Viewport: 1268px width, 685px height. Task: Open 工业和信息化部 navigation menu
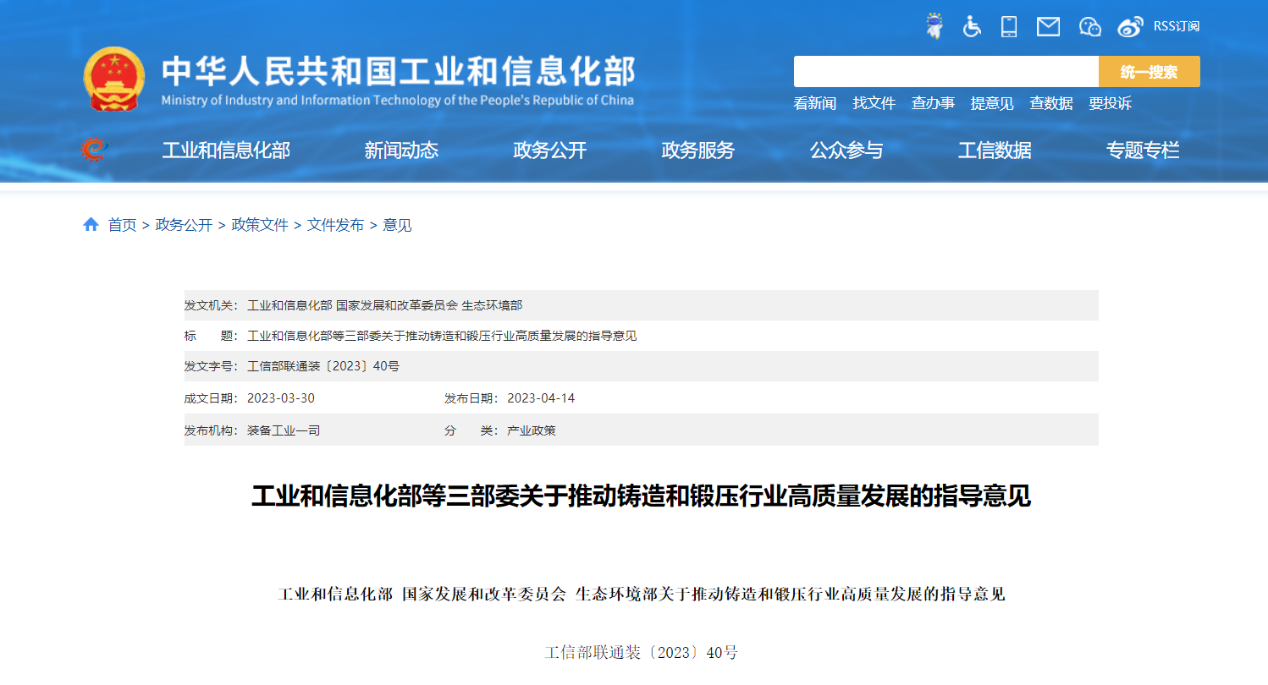(226, 151)
